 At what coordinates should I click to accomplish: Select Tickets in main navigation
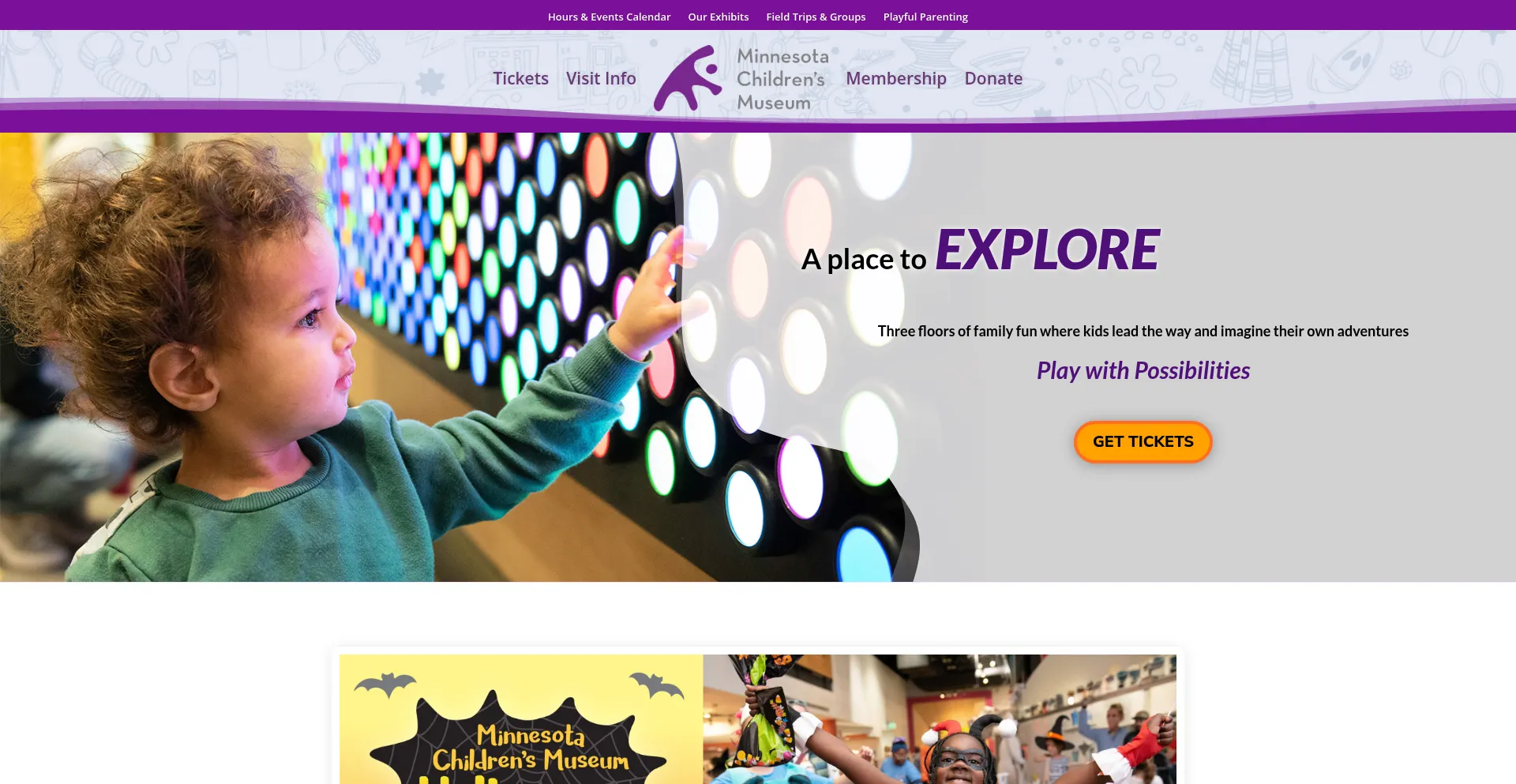pyautogui.click(x=520, y=78)
